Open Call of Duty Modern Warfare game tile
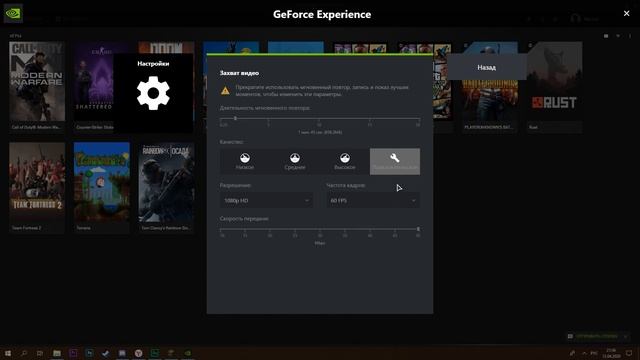Screen dimensions: 640x360 tap(37, 86)
